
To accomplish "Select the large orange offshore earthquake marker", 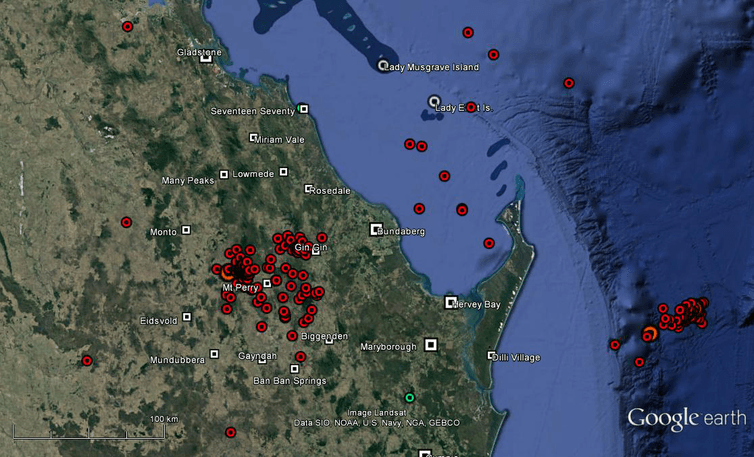I will 648,334.
